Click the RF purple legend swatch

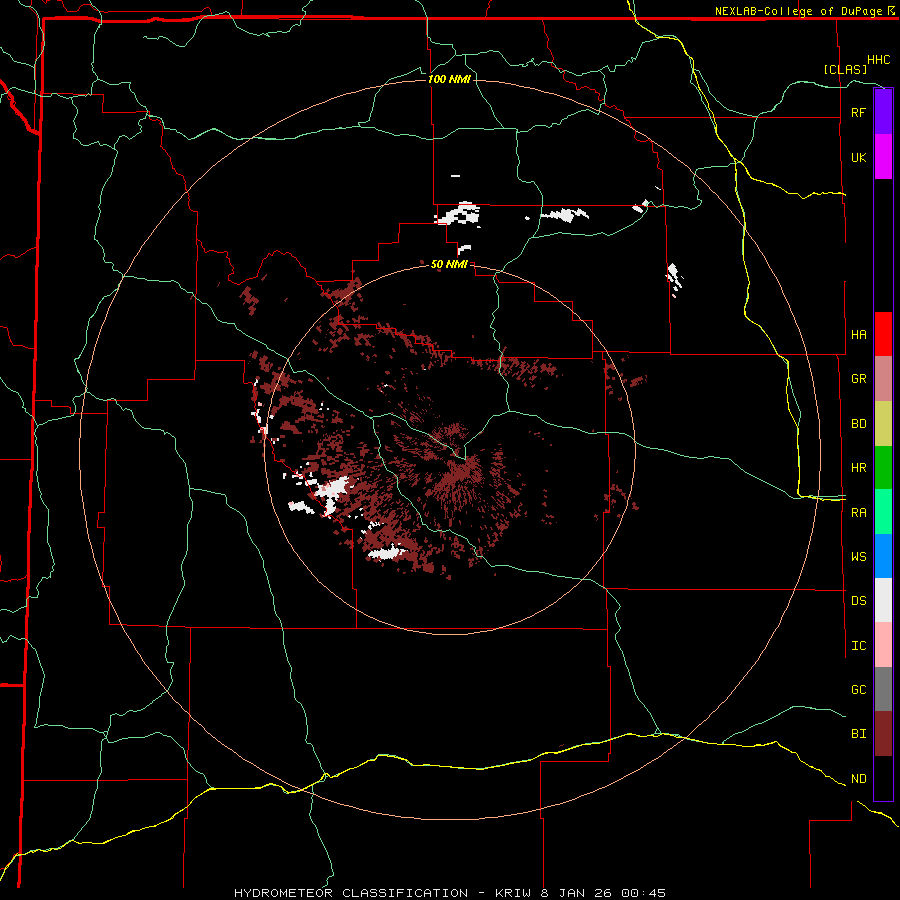click(x=883, y=112)
